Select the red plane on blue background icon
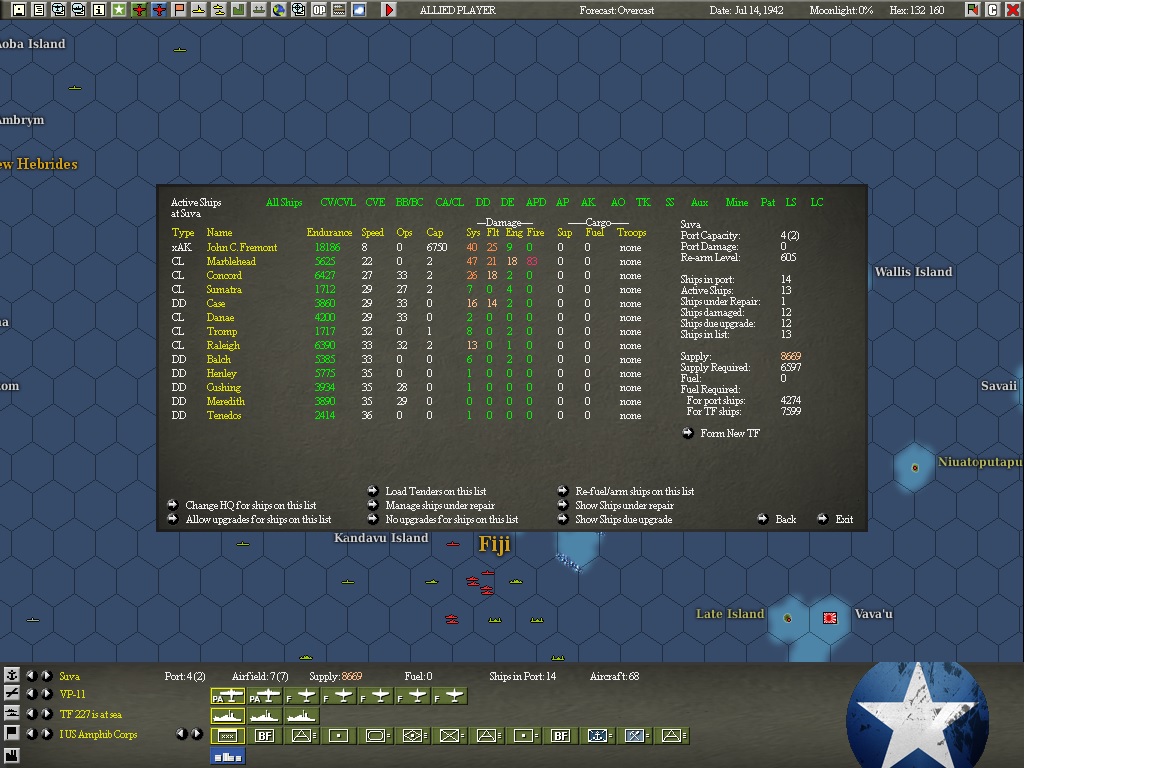 [x=159, y=10]
